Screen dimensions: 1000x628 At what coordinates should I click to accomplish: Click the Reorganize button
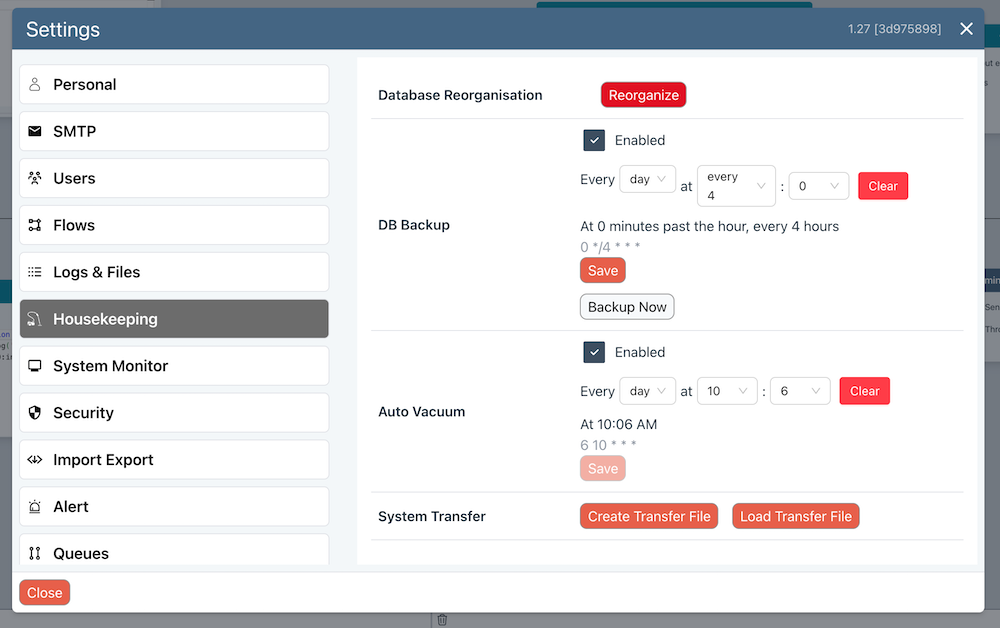point(643,94)
